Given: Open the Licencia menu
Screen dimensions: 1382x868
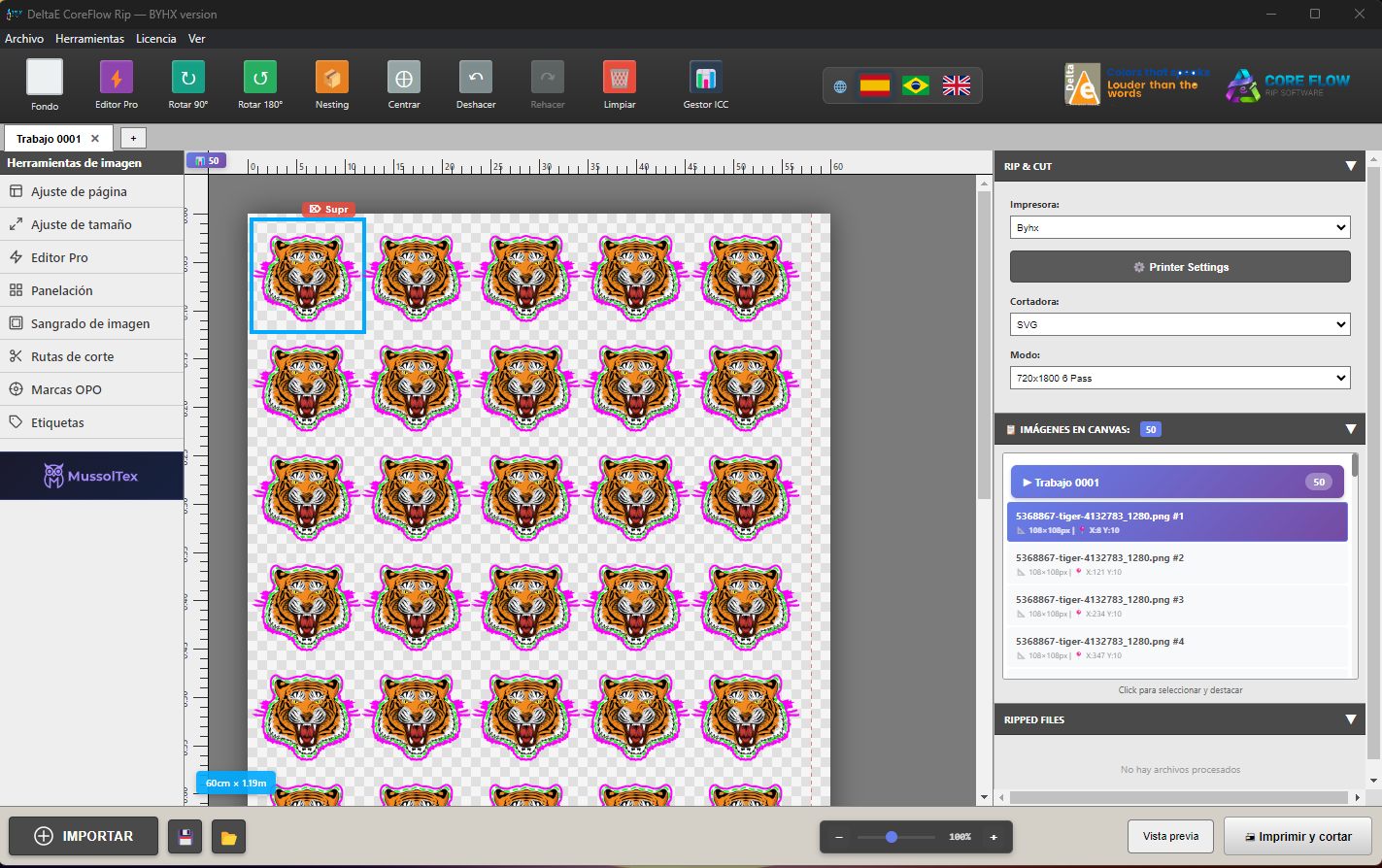Looking at the screenshot, I should point(156,39).
